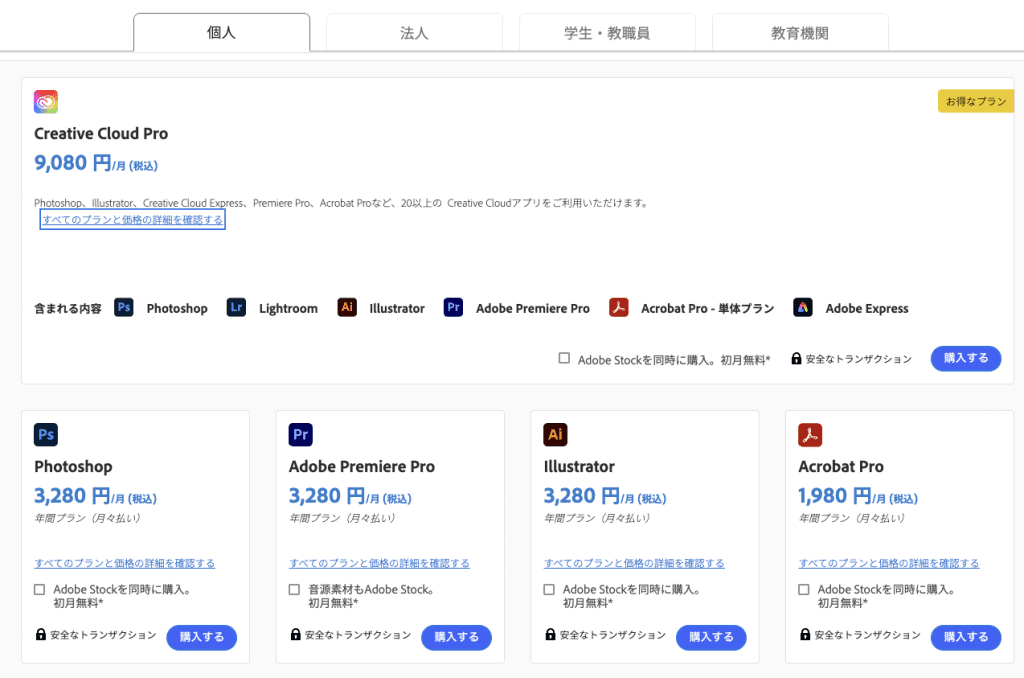Viewport: 1024px width, 678px height.
Task: Select the Premiere Pro card's Pr icon
Action: pyautogui.click(x=300, y=434)
